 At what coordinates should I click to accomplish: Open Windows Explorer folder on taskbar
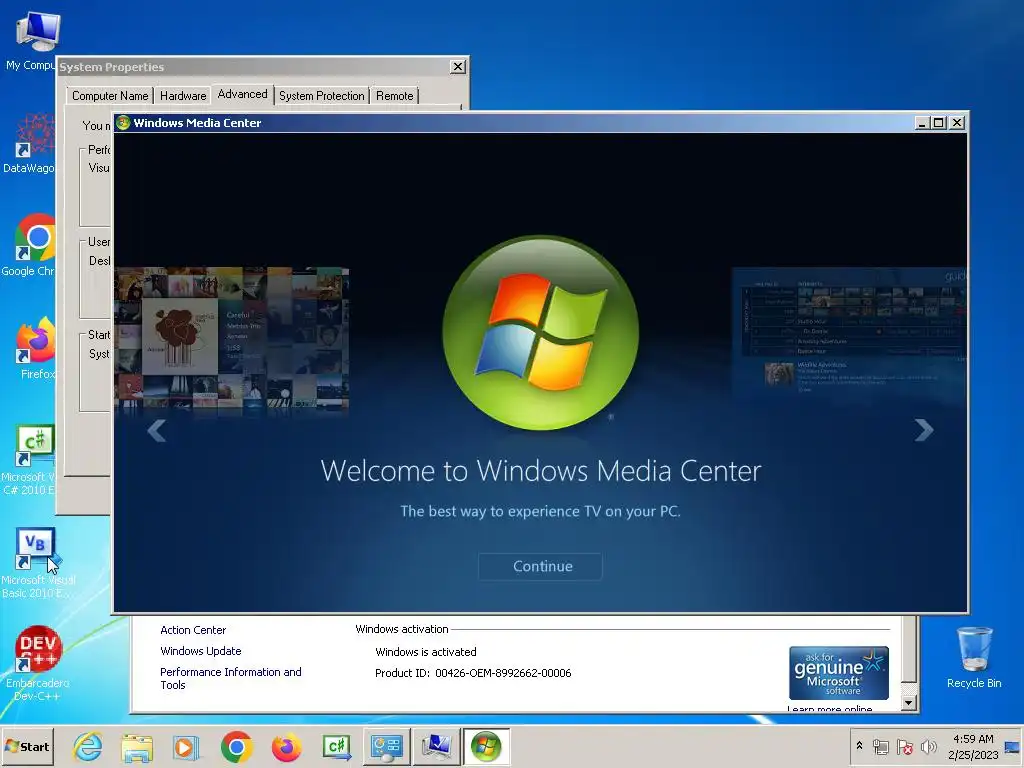coord(137,746)
